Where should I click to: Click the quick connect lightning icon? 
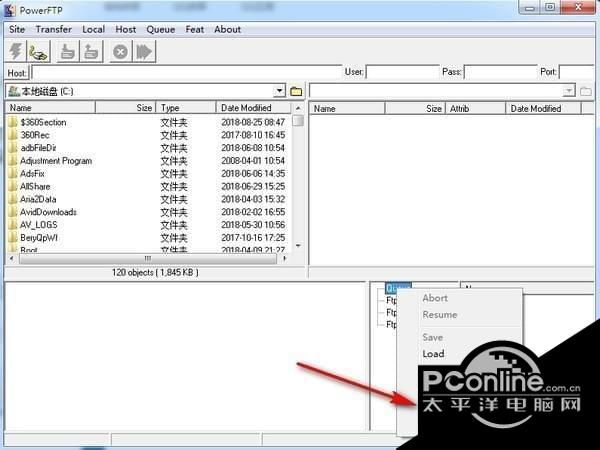(x=16, y=51)
